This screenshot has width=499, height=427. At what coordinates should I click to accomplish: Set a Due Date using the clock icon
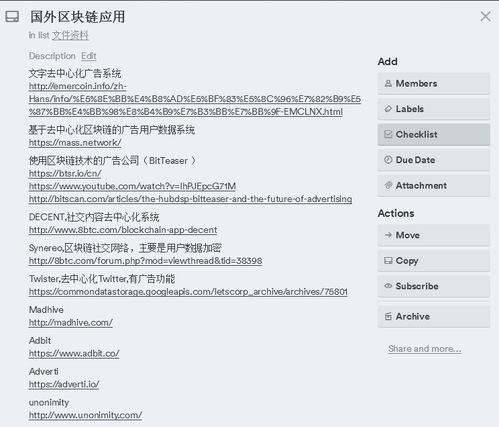(388, 160)
